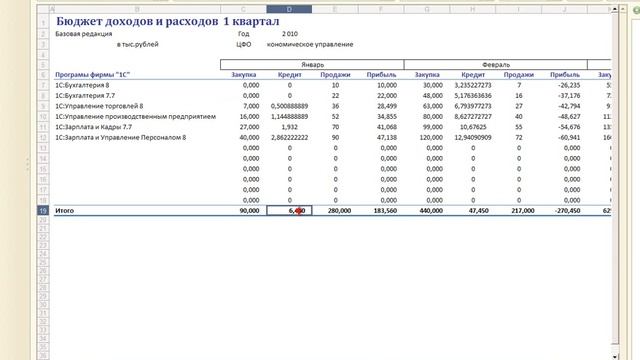Click the cell '10,67625'
The height and width of the screenshot is (360, 640).
point(473,127)
